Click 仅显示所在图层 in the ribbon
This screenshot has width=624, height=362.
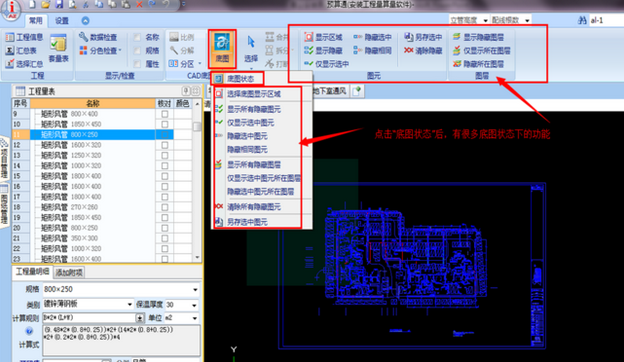click(x=482, y=51)
